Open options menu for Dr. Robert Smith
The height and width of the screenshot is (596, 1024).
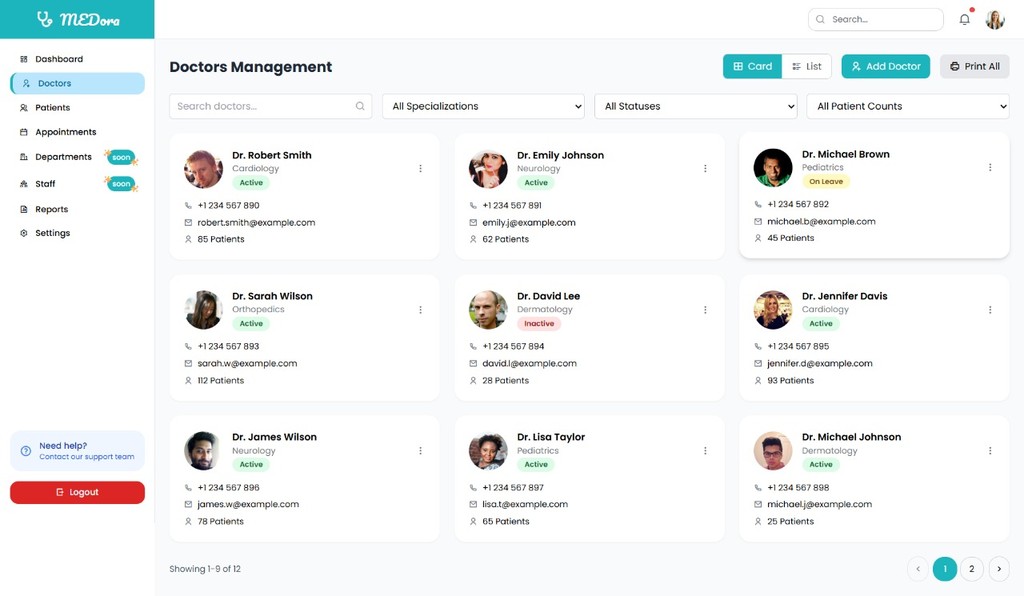click(x=421, y=168)
